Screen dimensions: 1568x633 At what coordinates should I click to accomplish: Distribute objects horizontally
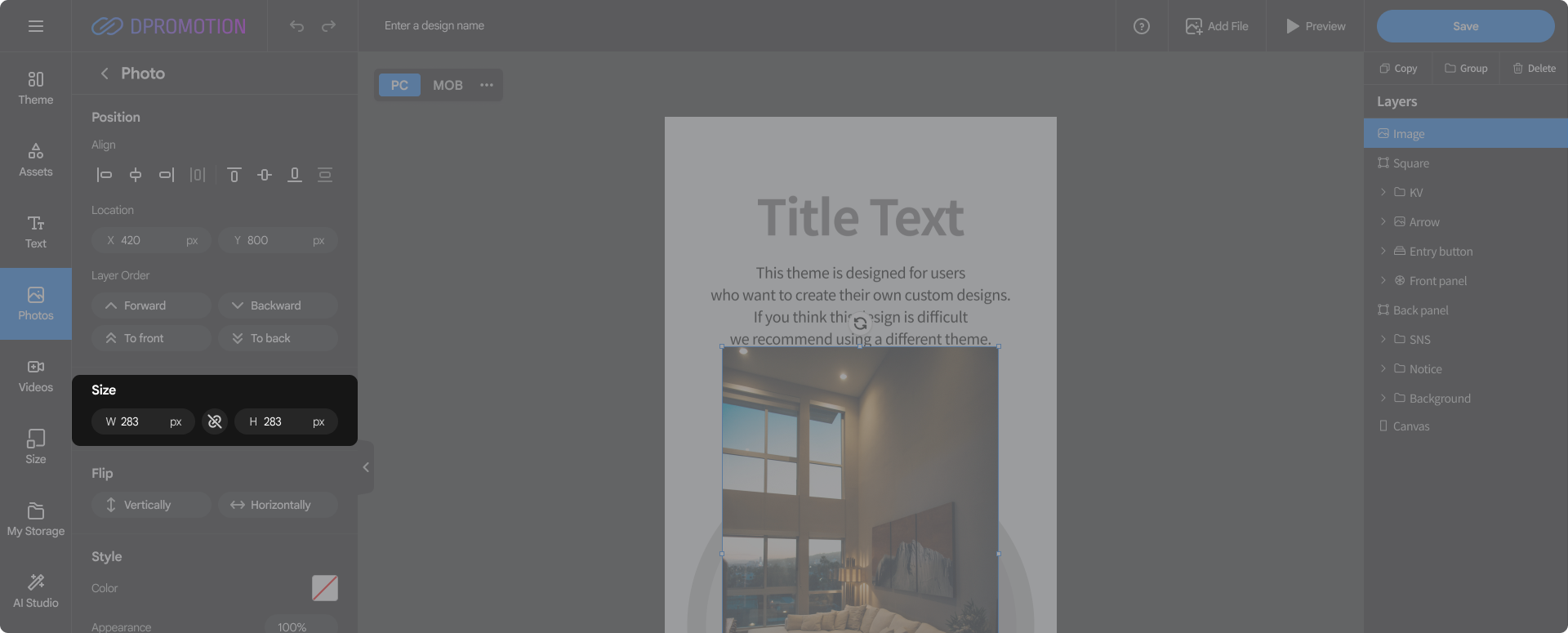pos(198,175)
